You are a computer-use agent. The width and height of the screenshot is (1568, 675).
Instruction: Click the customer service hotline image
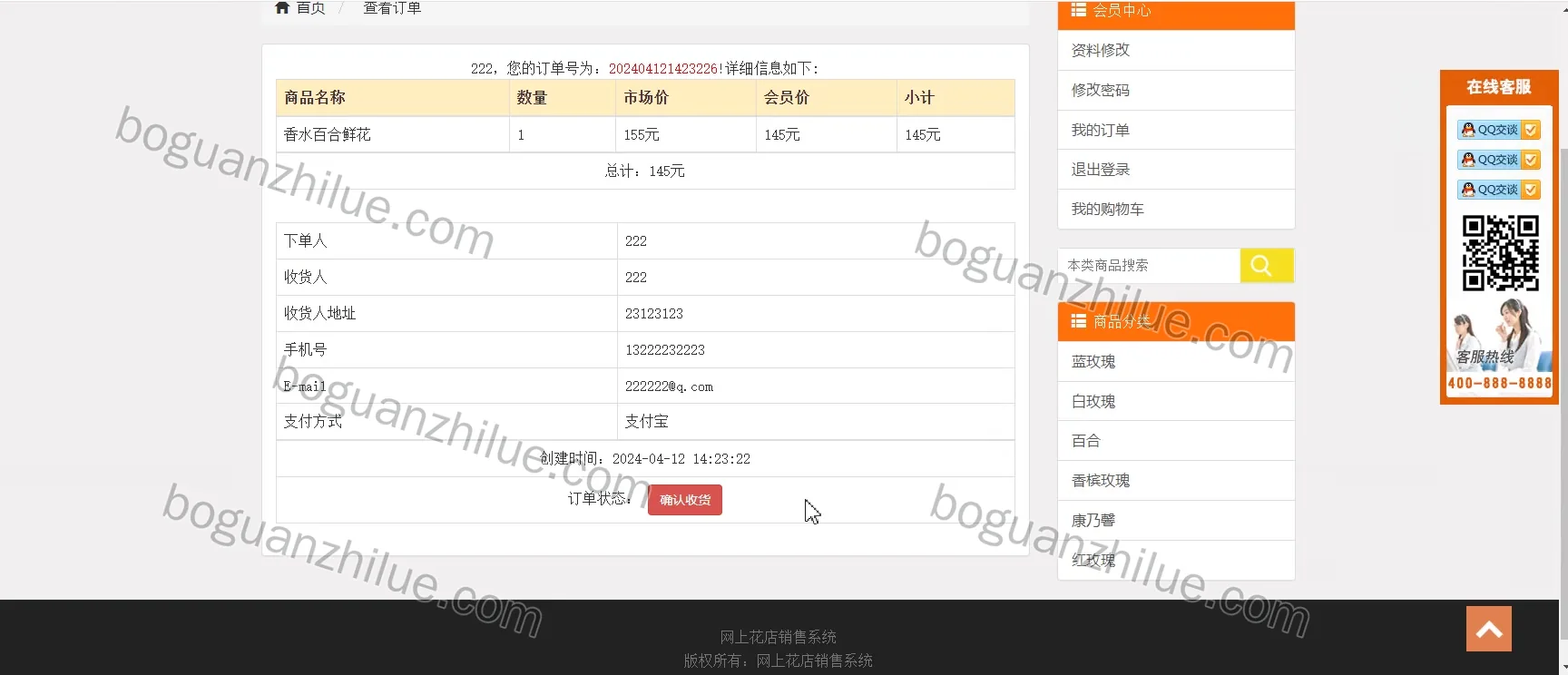point(1498,334)
